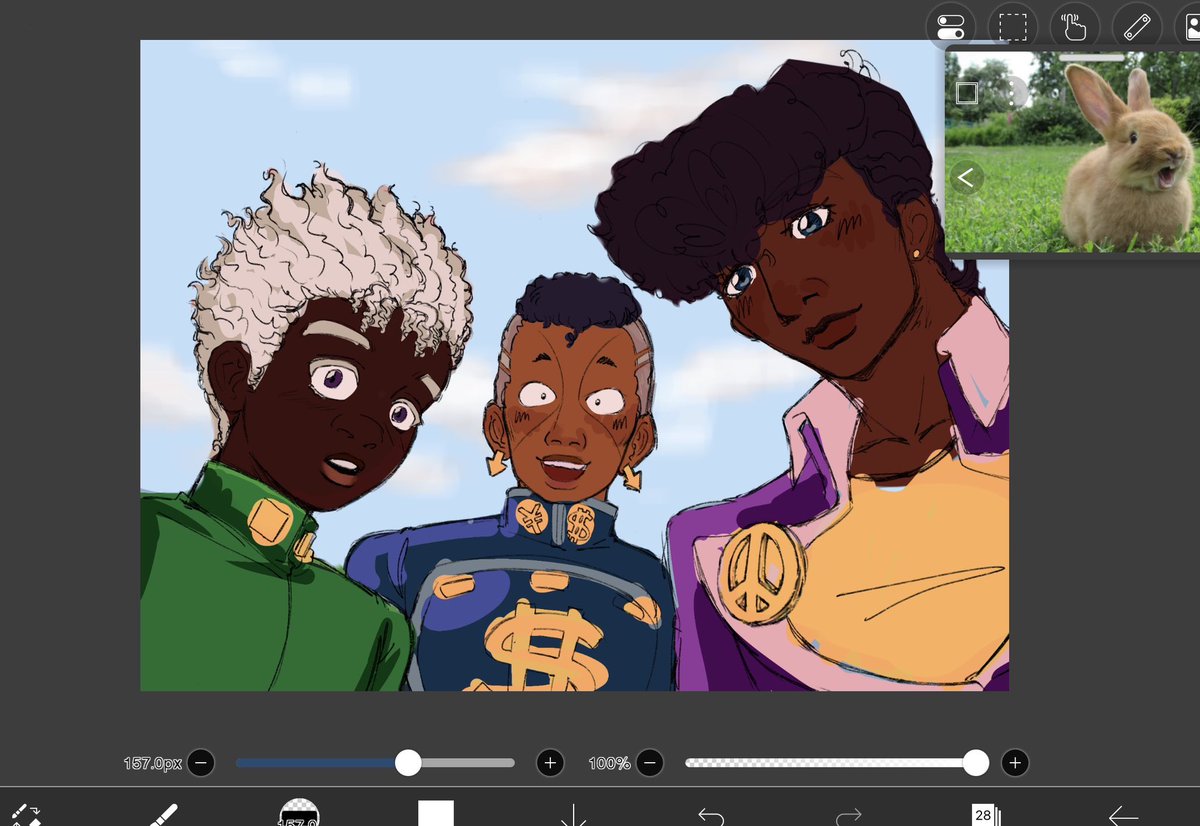Click the drawing handle bar atop reference window
Viewport: 1200px width, 826px height.
1091,57
